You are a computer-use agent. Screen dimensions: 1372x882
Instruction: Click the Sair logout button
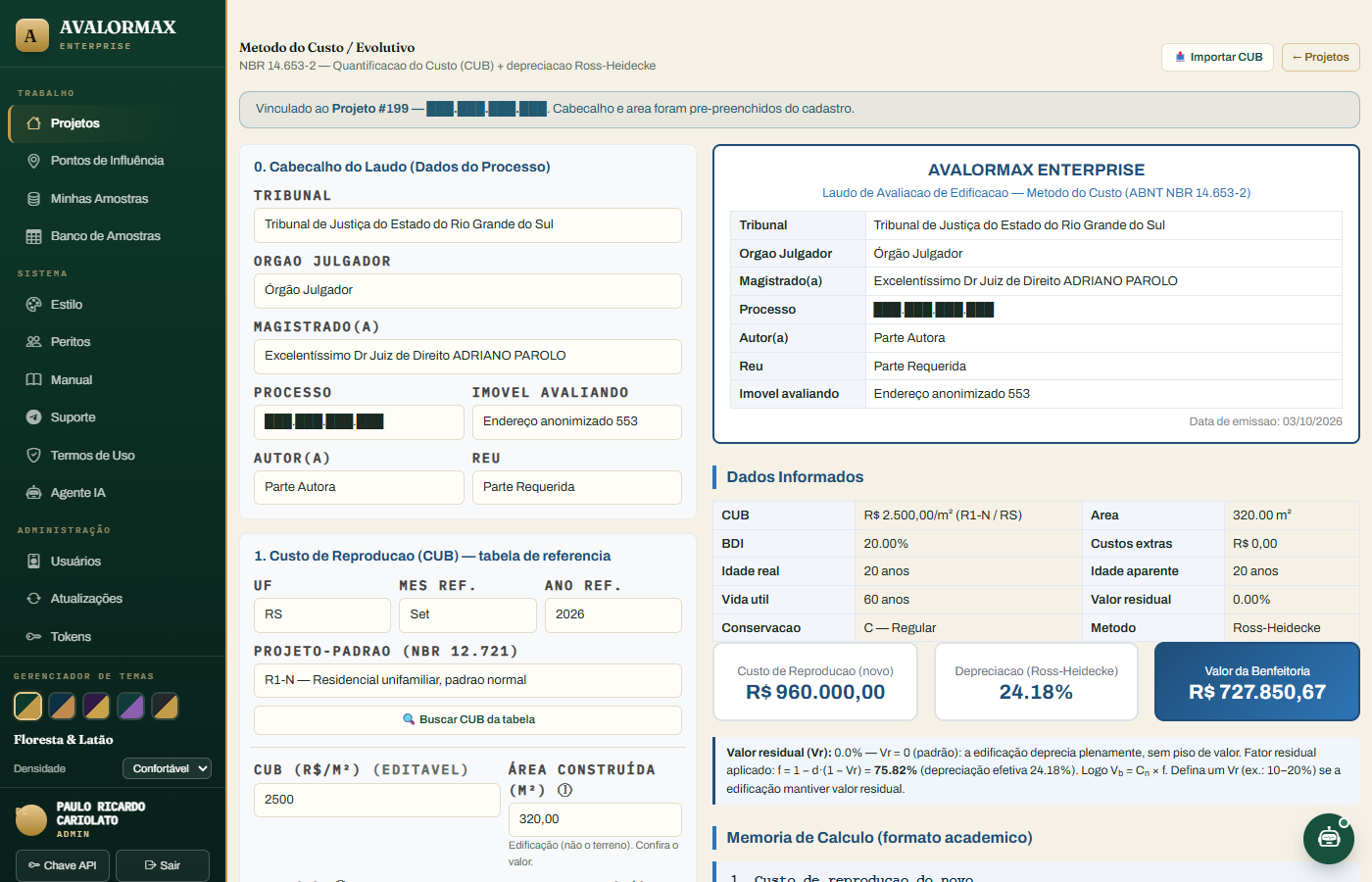163,865
